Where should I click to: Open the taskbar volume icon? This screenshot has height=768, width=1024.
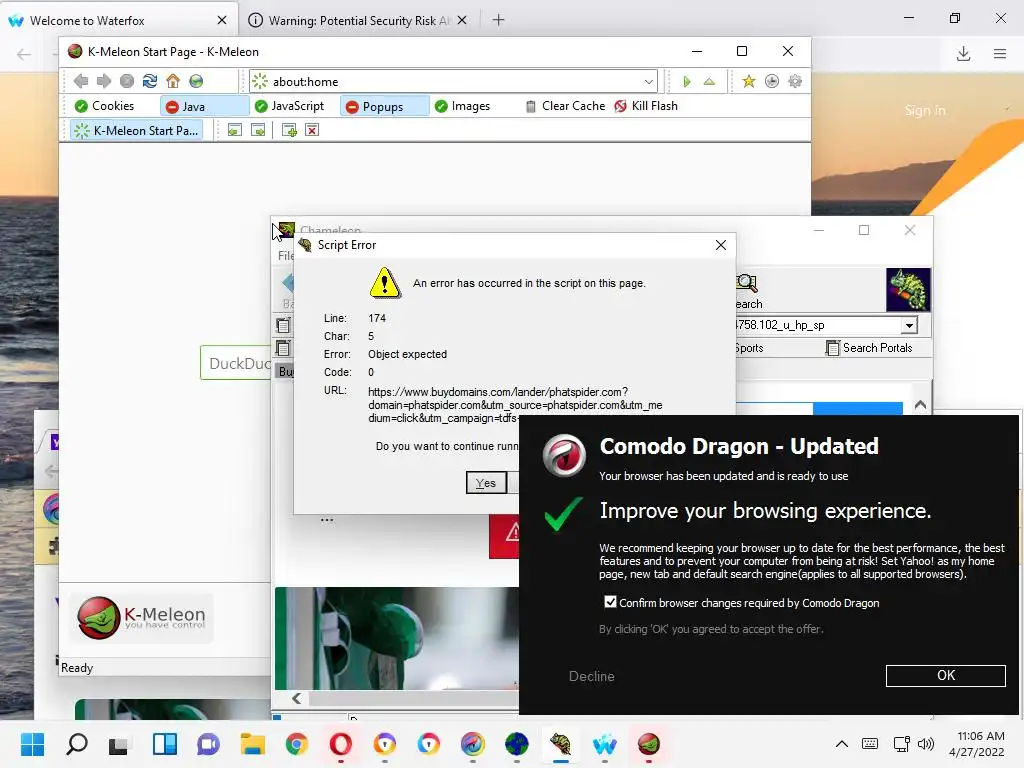[x=925, y=744]
